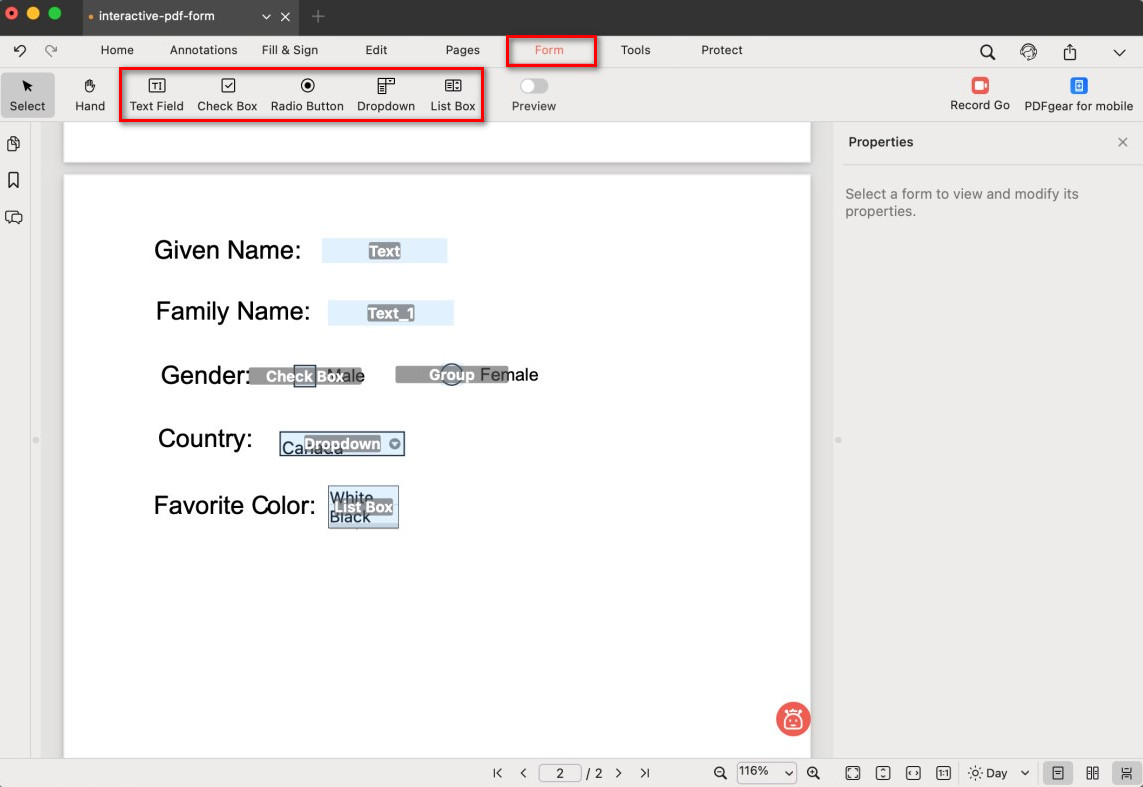The width and height of the screenshot is (1143, 787).
Task: Click the Male check box field
Action: (305, 376)
